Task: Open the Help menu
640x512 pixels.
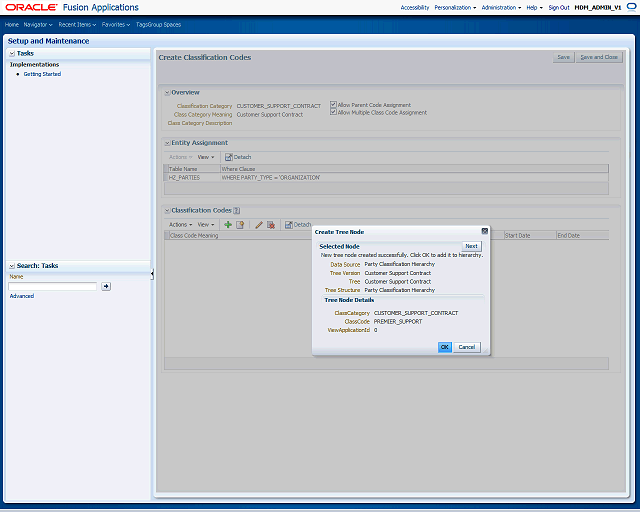Action: (534, 7)
